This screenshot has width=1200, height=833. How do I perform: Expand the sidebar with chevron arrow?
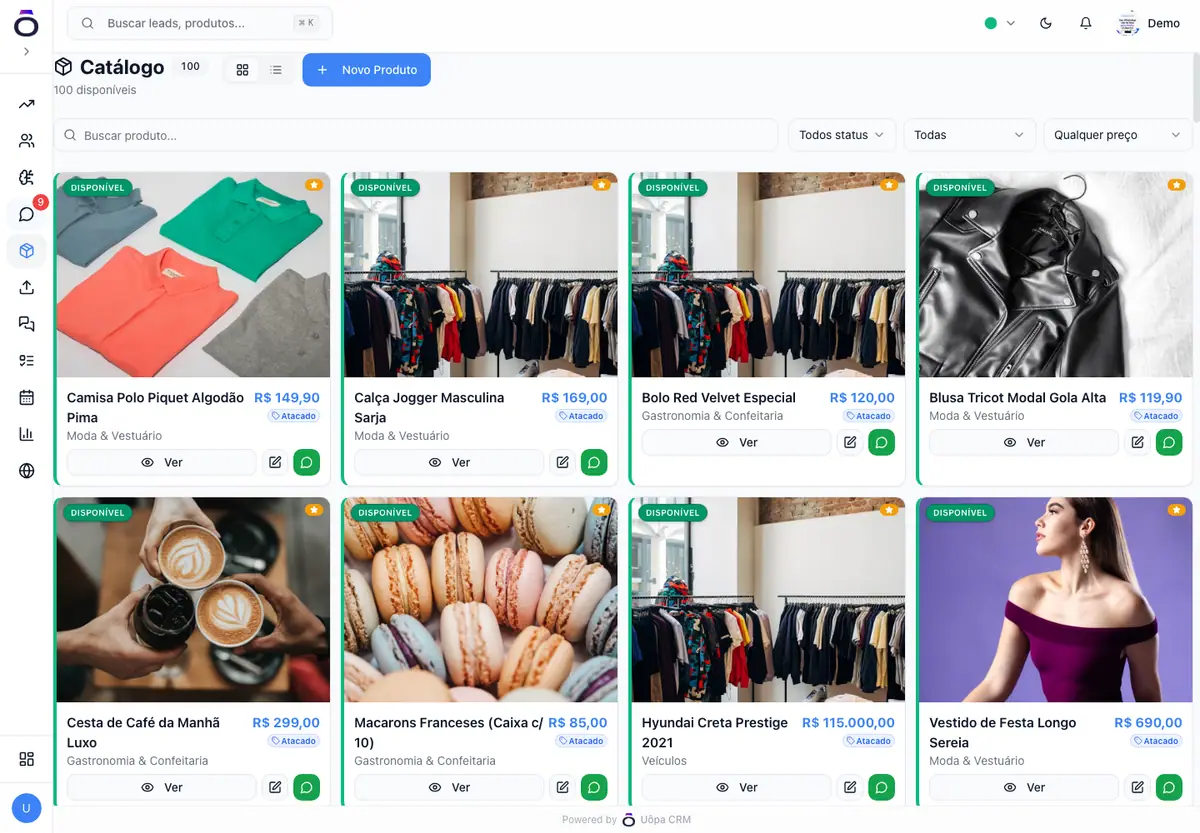click(x=26, y=51)
